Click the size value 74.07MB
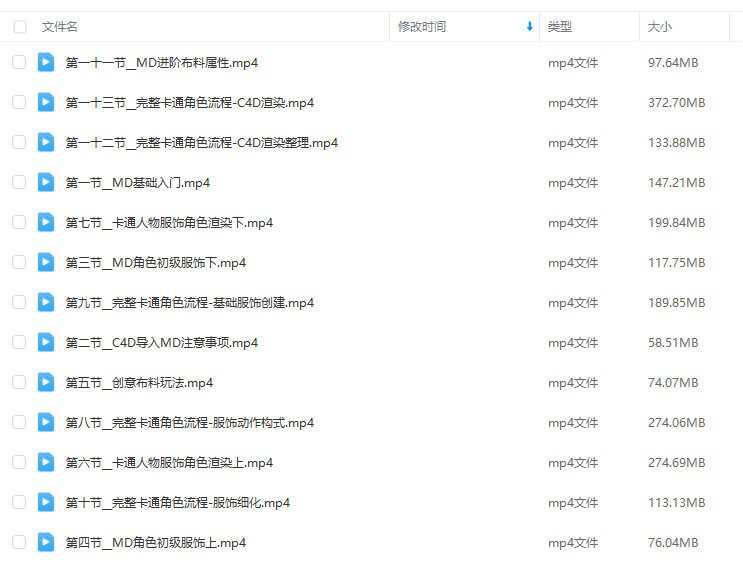Viewport: 743px width, 582px height. (673, 382)
